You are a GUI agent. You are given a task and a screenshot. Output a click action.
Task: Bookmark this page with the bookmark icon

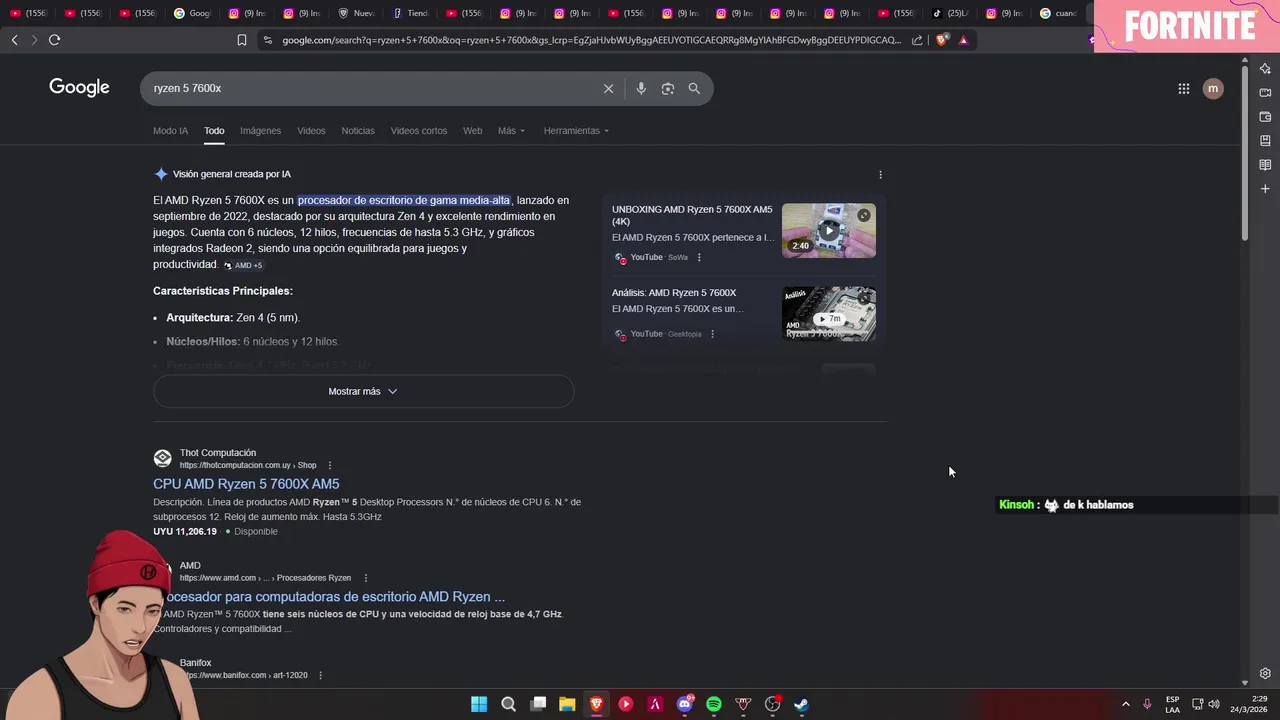point(242,40)
